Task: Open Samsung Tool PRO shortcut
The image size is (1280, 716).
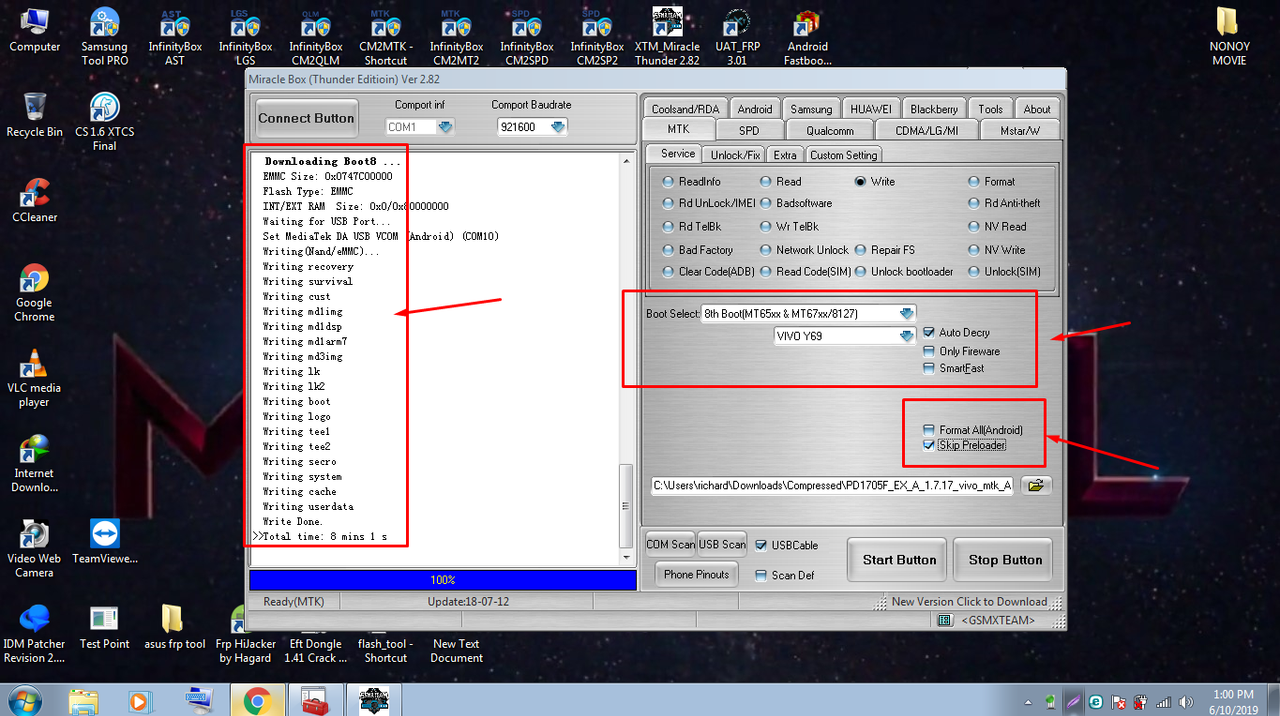Action: click(x=104, y=36)
